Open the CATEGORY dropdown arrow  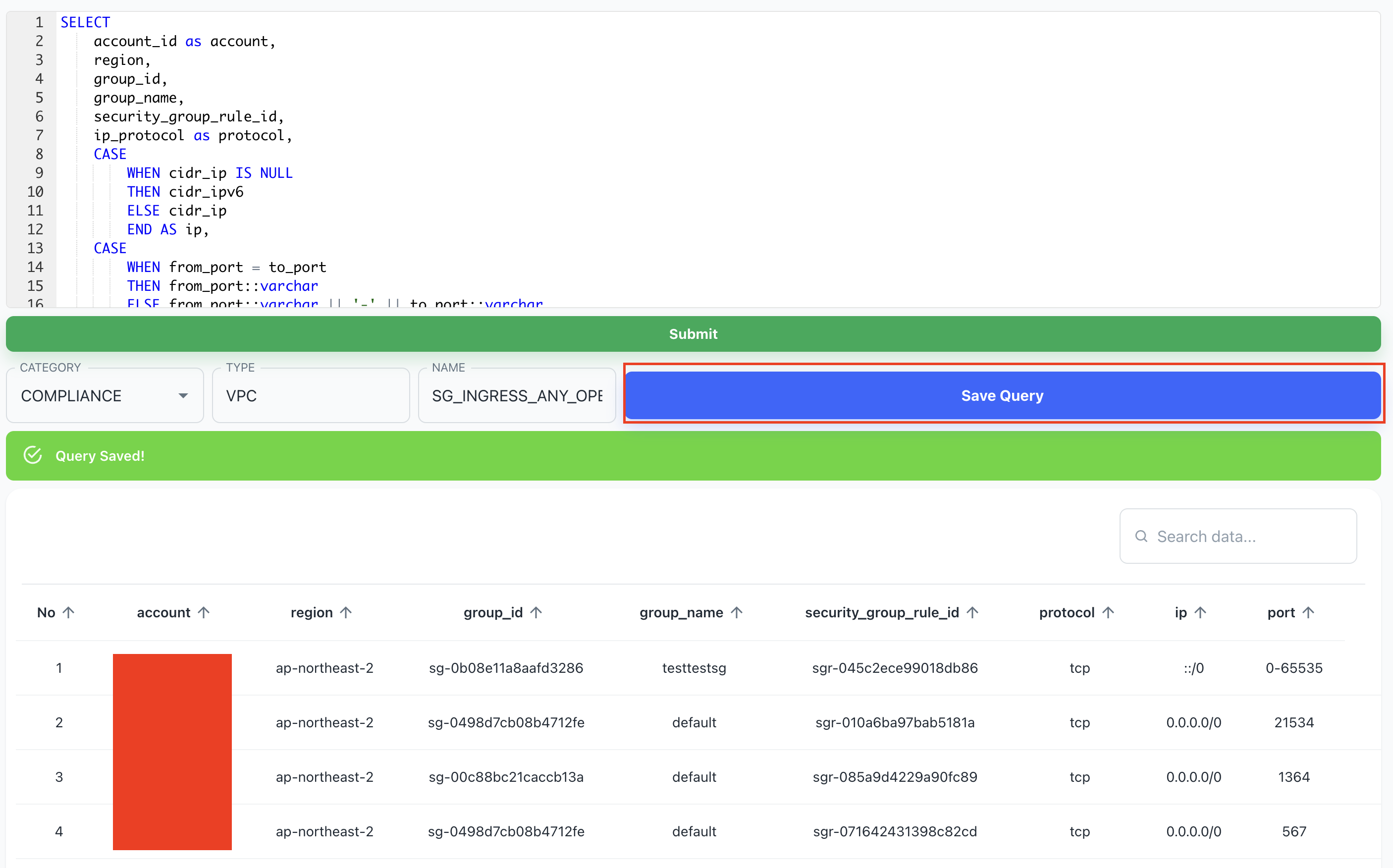pos(183,395)
